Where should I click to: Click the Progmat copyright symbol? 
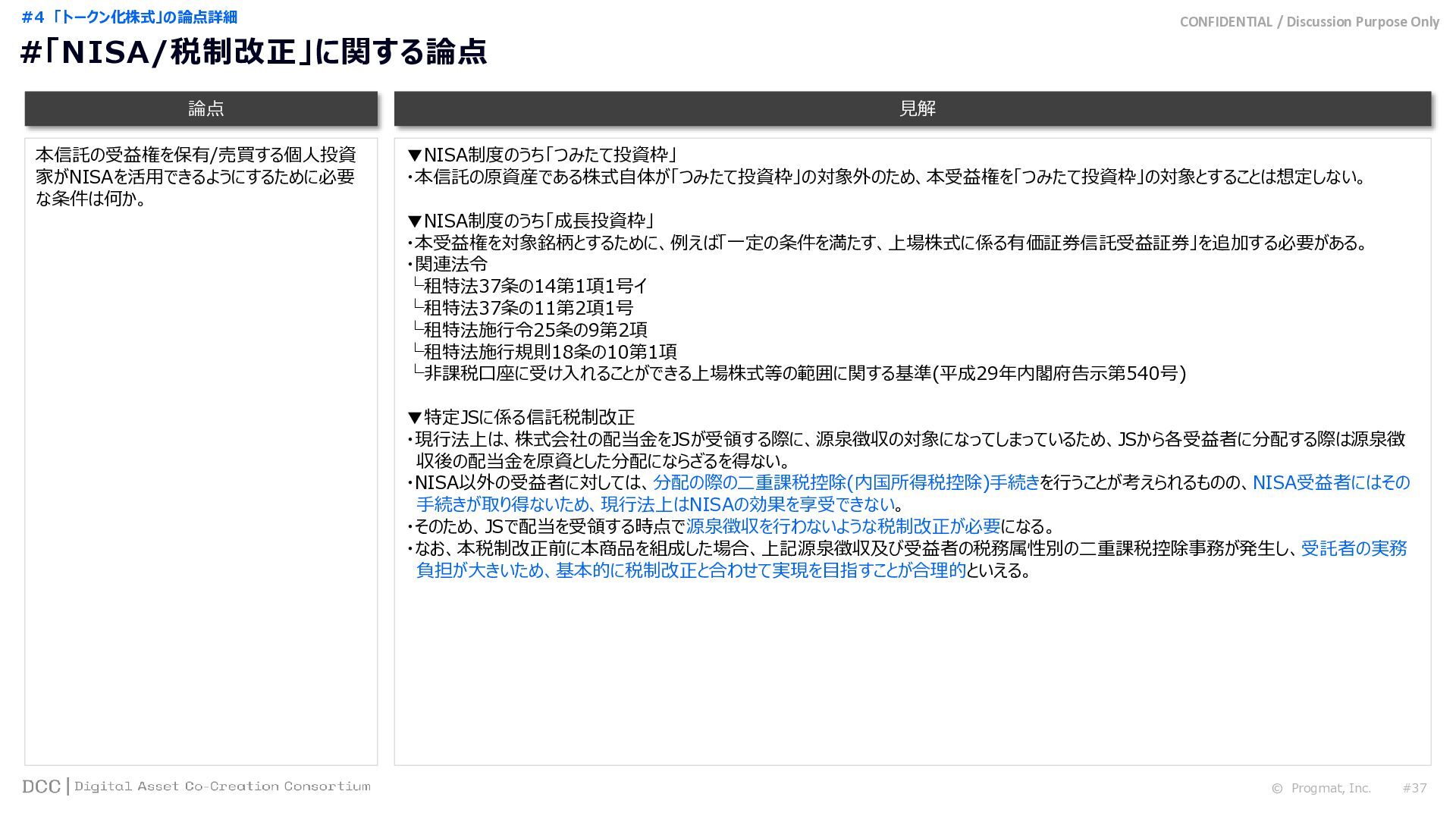click(1277, 789)
